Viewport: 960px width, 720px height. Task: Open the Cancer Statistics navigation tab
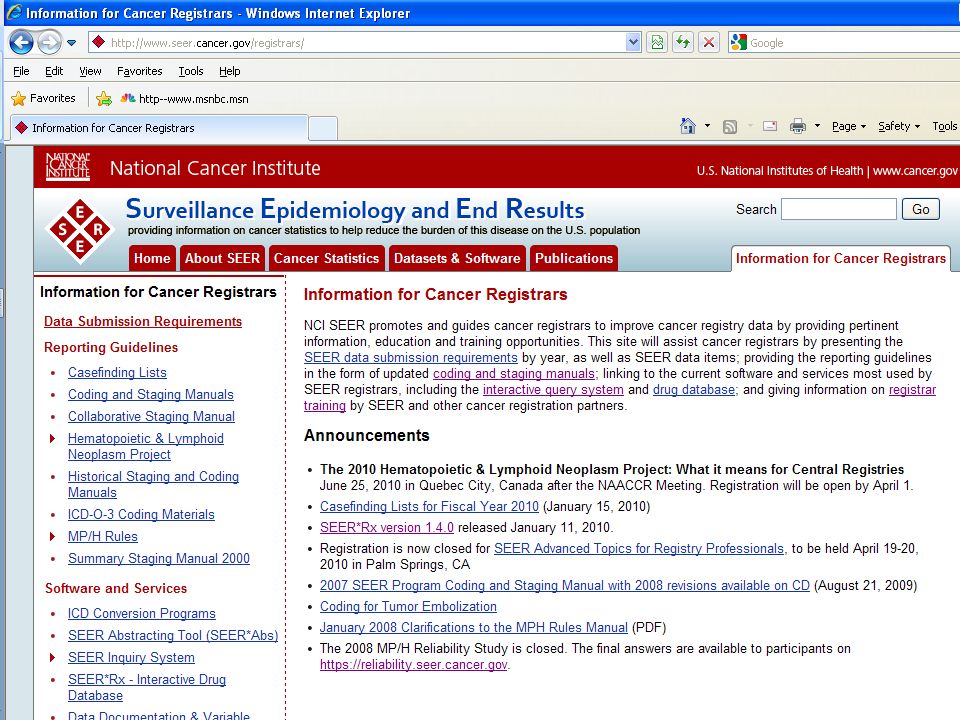click(326, 258)
